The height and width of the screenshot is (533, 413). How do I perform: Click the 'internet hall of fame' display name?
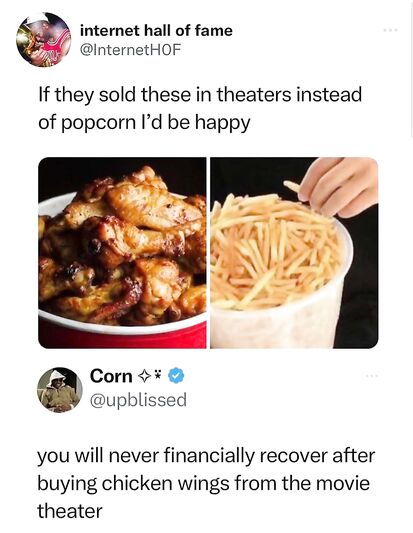(x=156, y=31)
